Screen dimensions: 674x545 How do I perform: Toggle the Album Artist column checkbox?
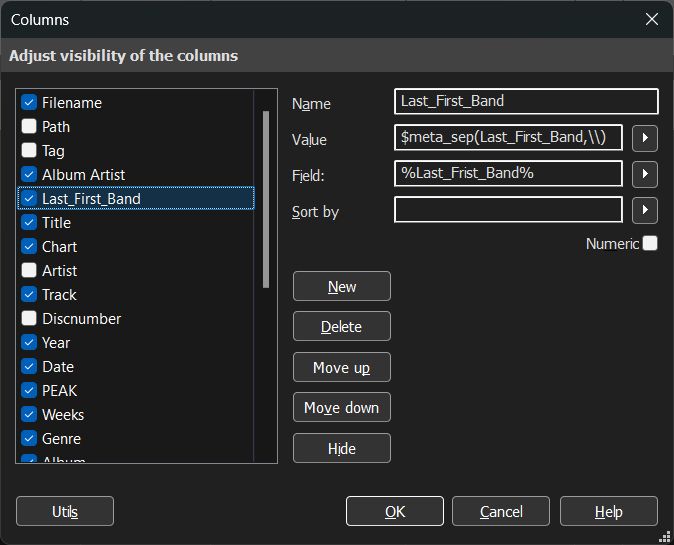pos(29,175)
